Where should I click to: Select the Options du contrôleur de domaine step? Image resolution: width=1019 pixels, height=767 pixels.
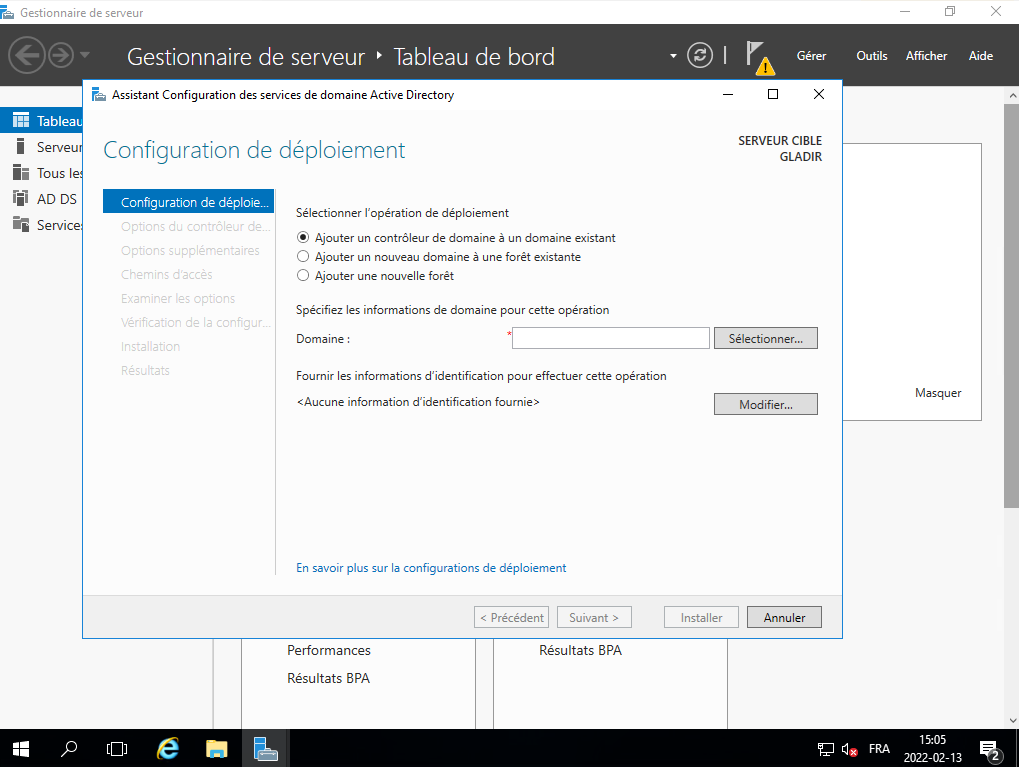(x=195, y=226)
